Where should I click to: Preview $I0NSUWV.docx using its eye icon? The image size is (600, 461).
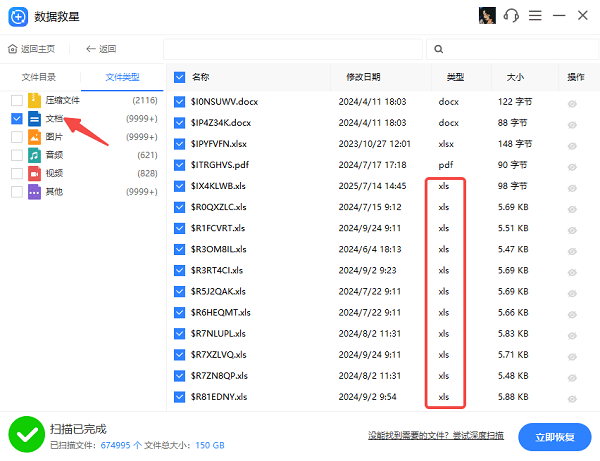(574, 102)
